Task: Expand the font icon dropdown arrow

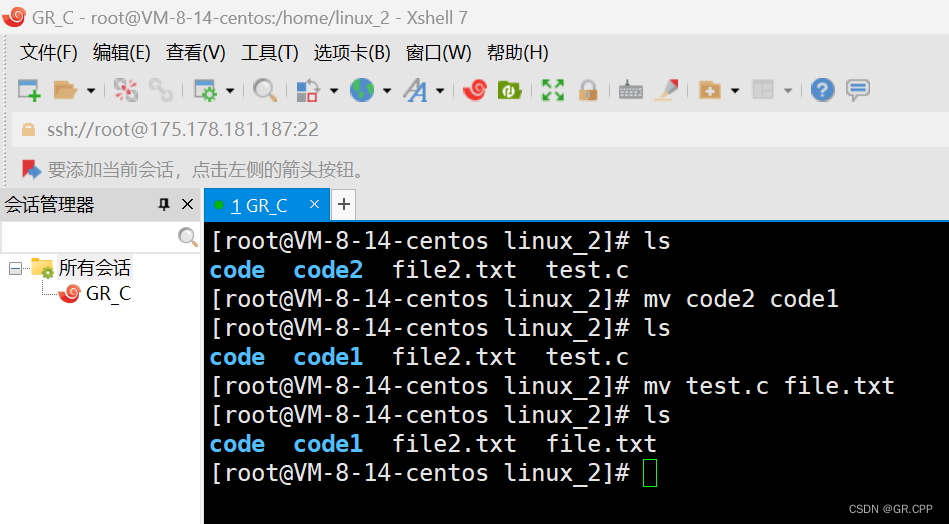Action: [x=440, y=91]
